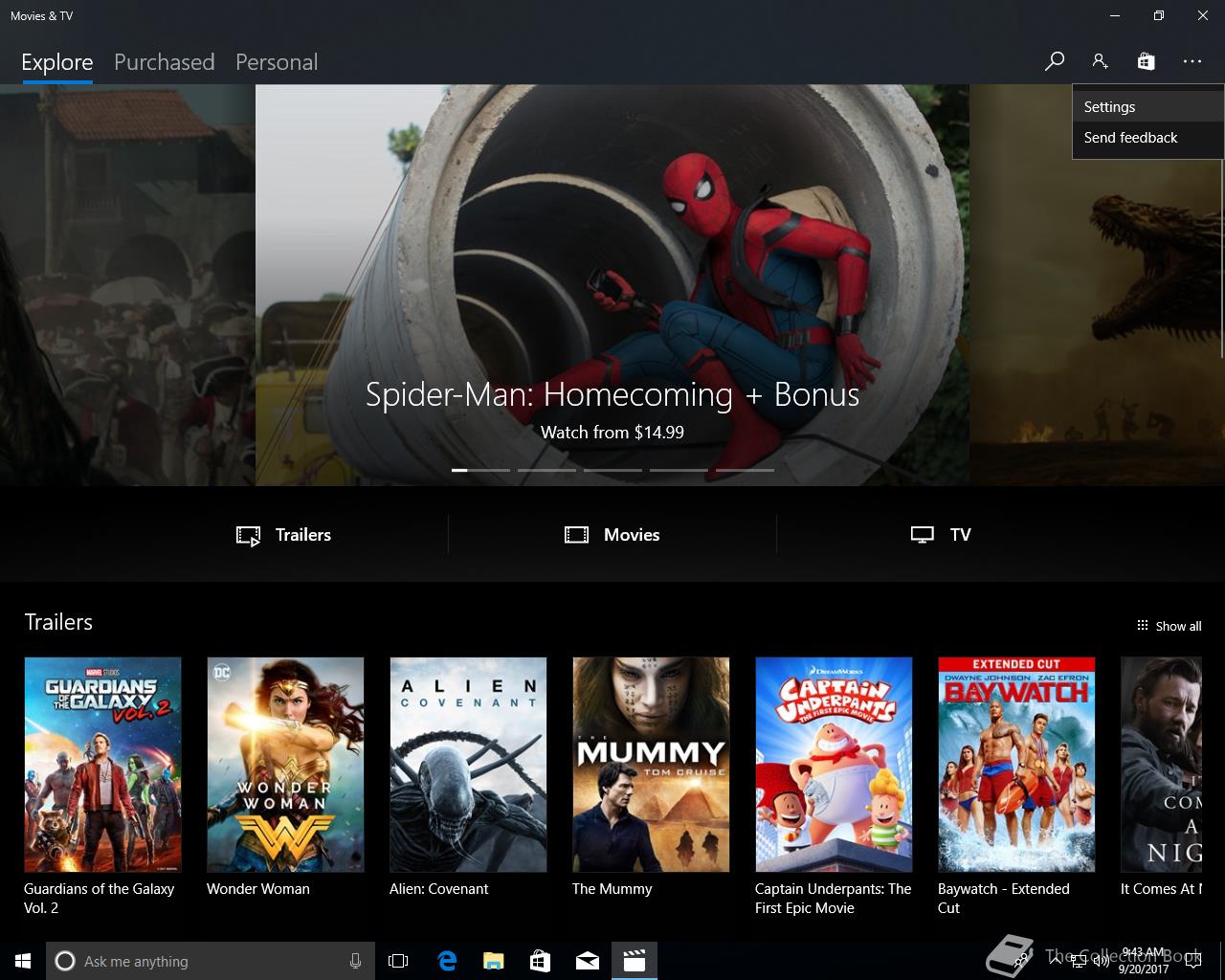Open the Windows Store taskbar icon
Viewport: 1225px width, 980px height.
point(540,961)
